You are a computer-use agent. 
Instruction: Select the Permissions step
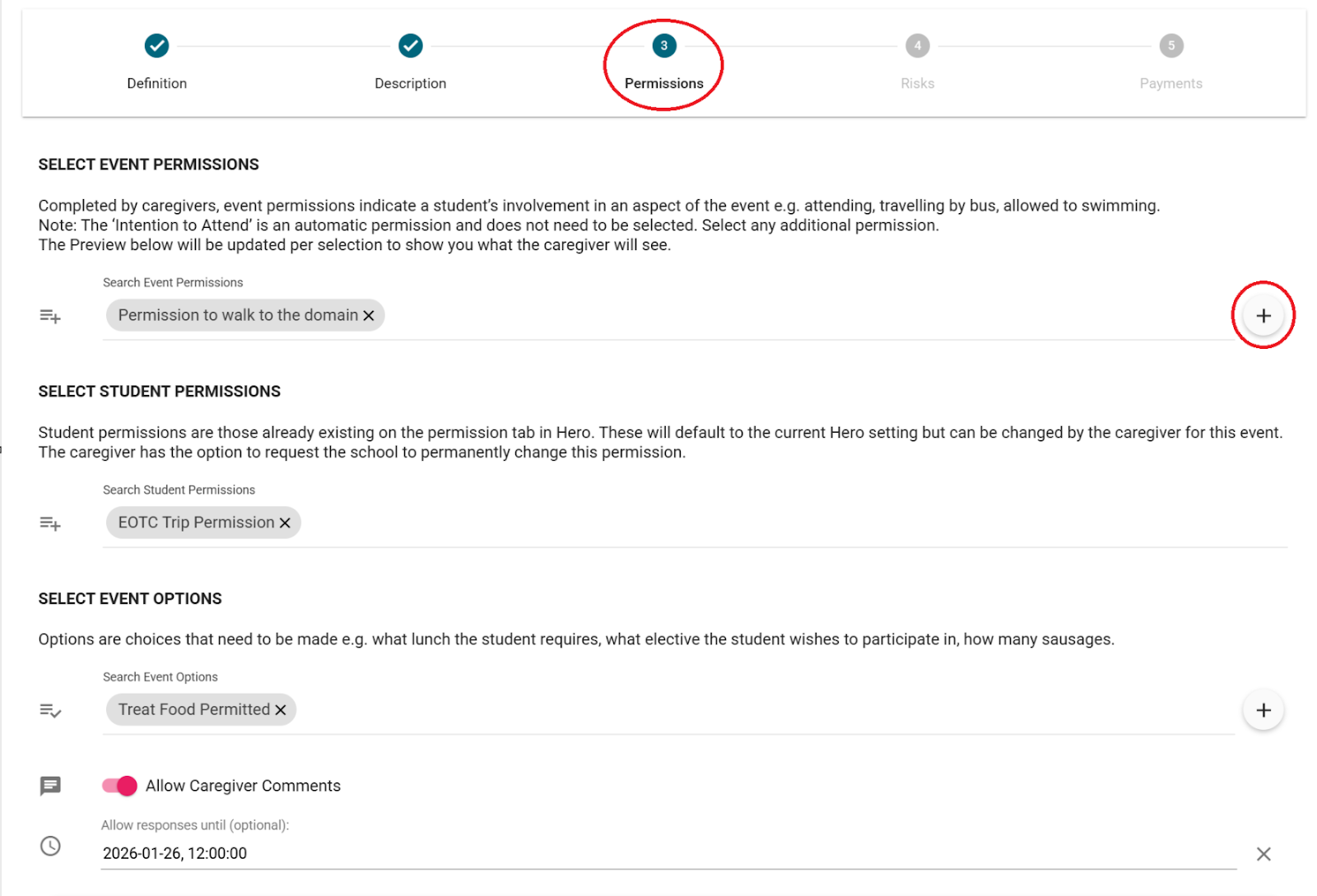point(663,46)
